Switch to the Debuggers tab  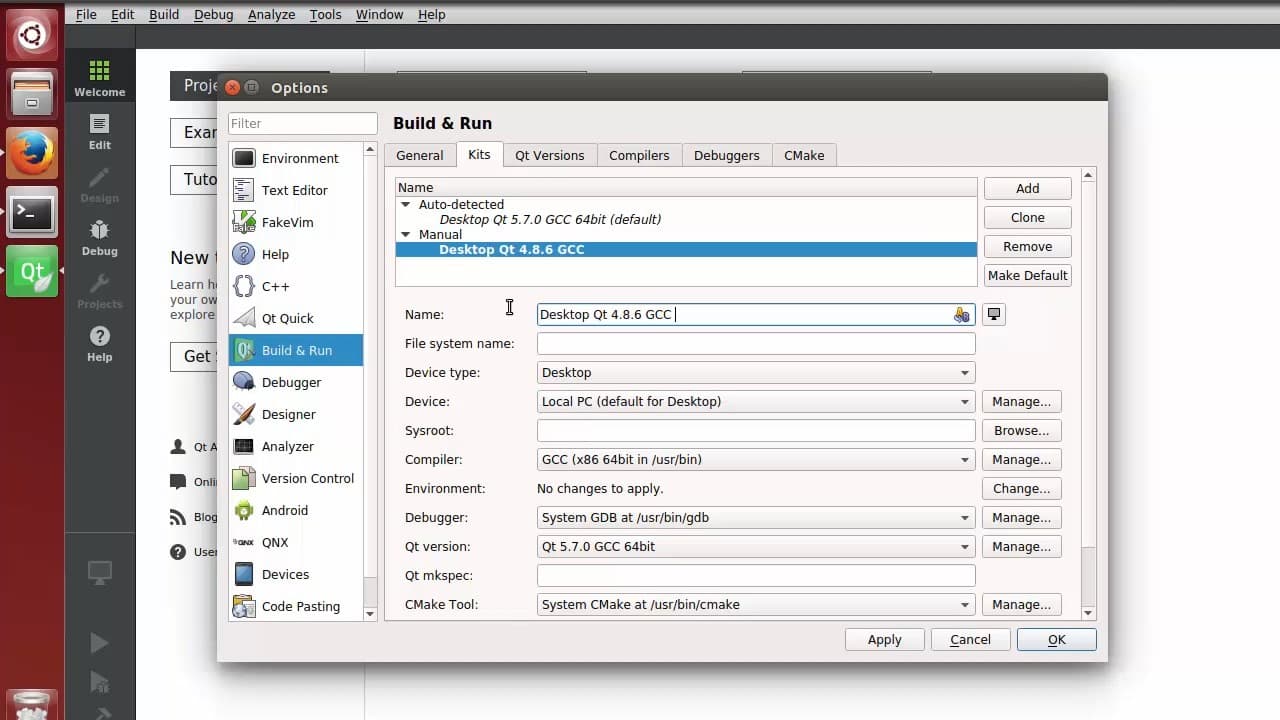[x=727, y=155]
